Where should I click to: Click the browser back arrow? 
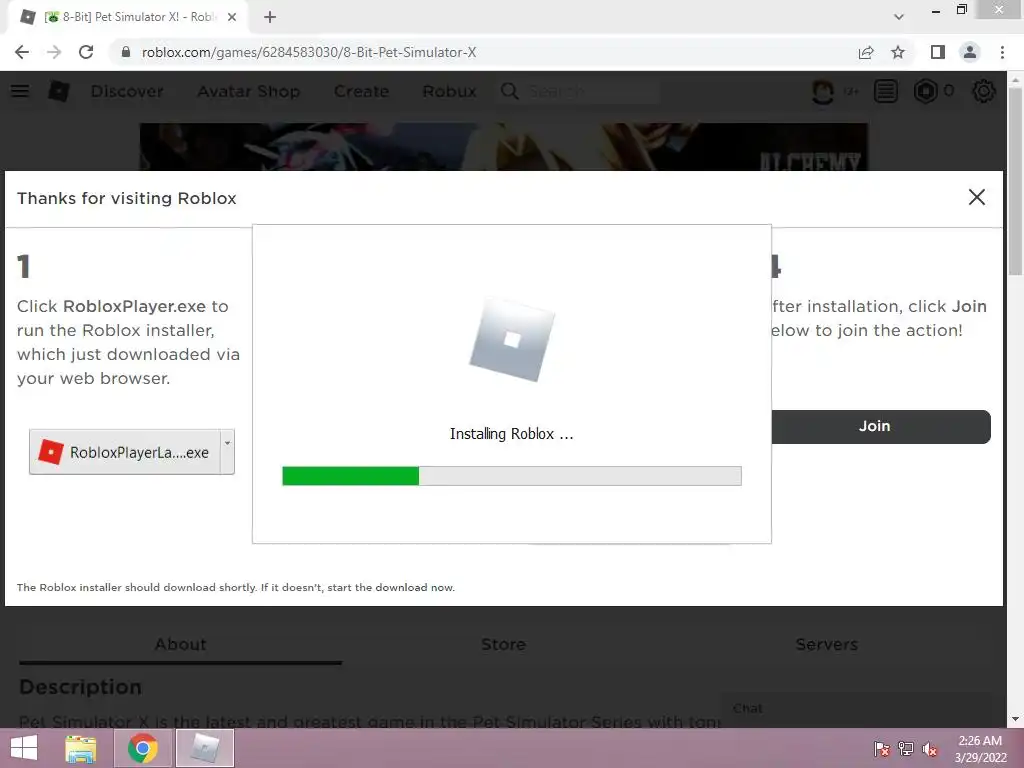tap(22, 52)
